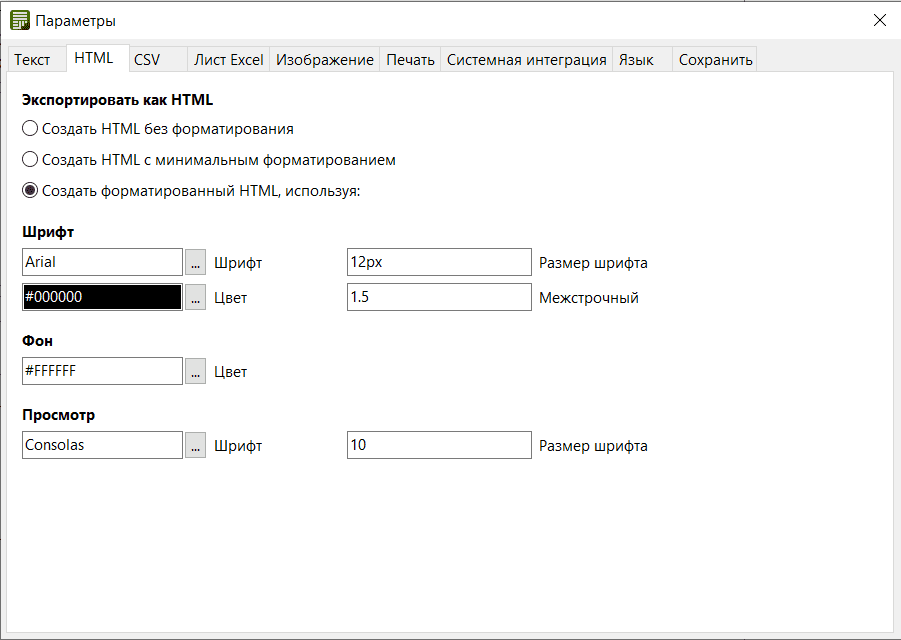Go to the Печать tab
Viewport: 901px width, 640px height.
click(x=410, y=60)
